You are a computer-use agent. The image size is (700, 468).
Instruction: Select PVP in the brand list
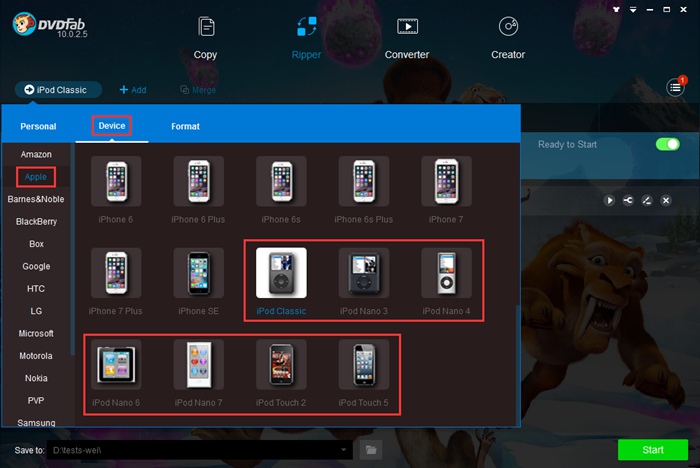tap(36, 400)
